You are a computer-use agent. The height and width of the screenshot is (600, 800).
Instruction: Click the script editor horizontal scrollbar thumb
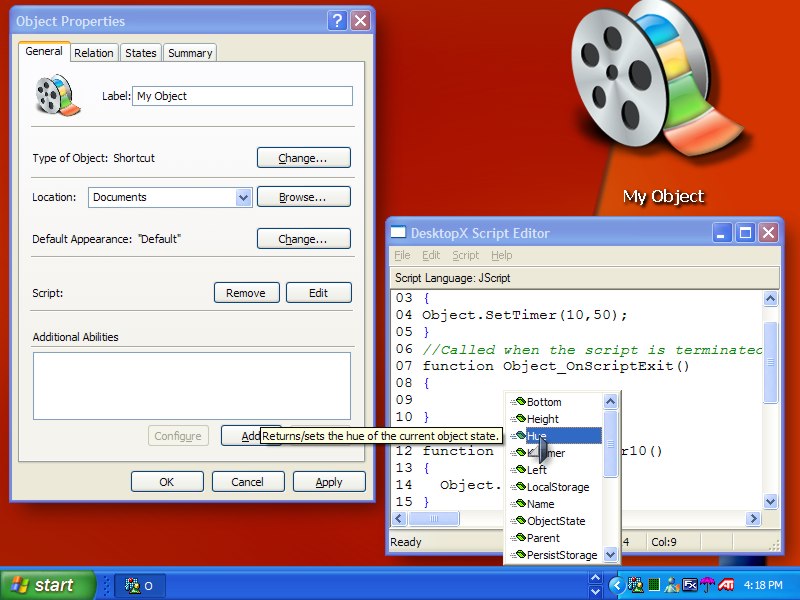click(x=434, y=518)
